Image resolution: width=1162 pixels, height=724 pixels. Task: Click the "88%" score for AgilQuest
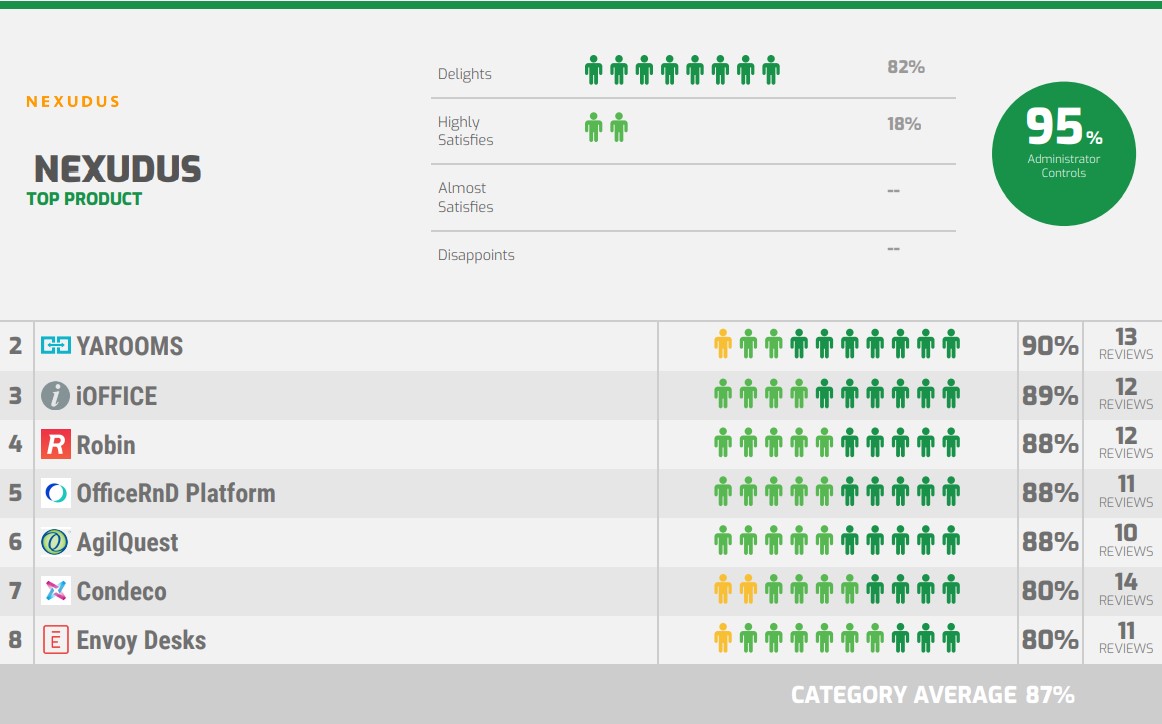click(1050, 542)
